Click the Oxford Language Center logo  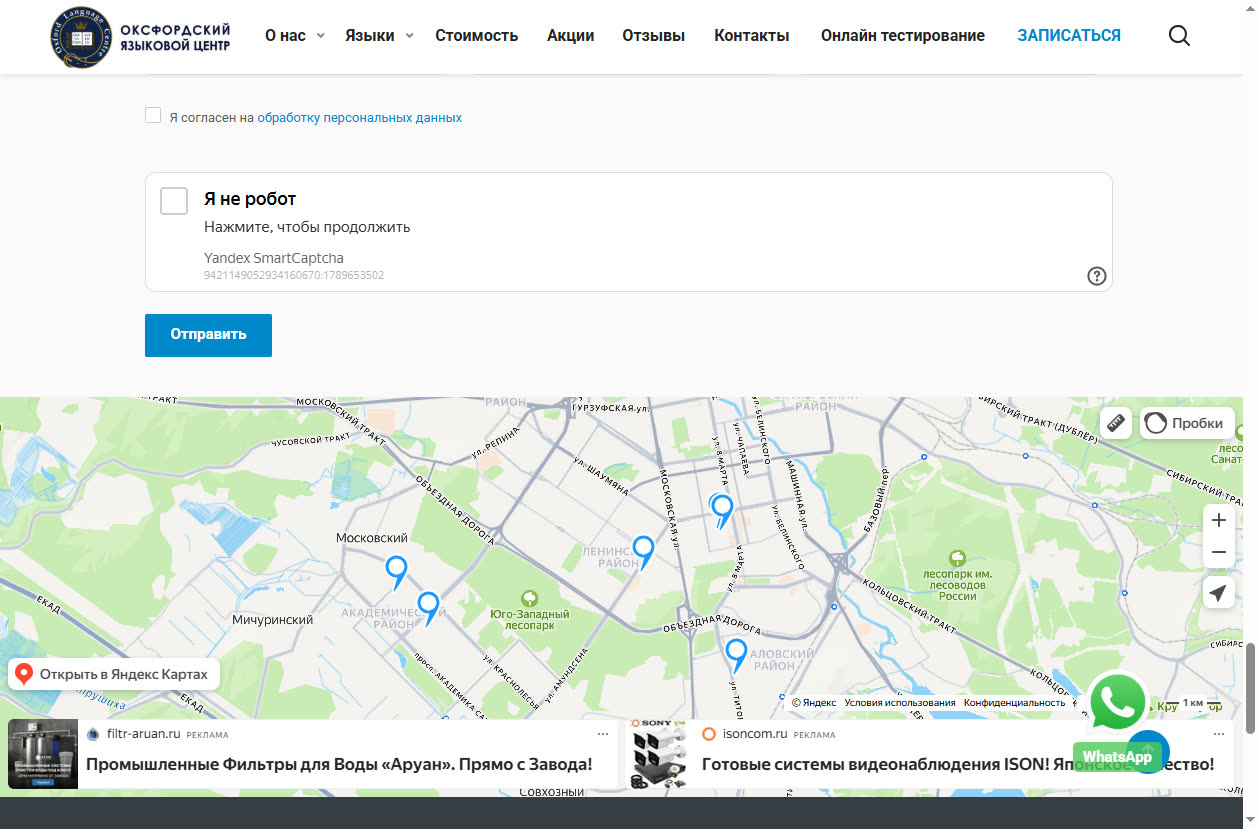coord(140,36)
